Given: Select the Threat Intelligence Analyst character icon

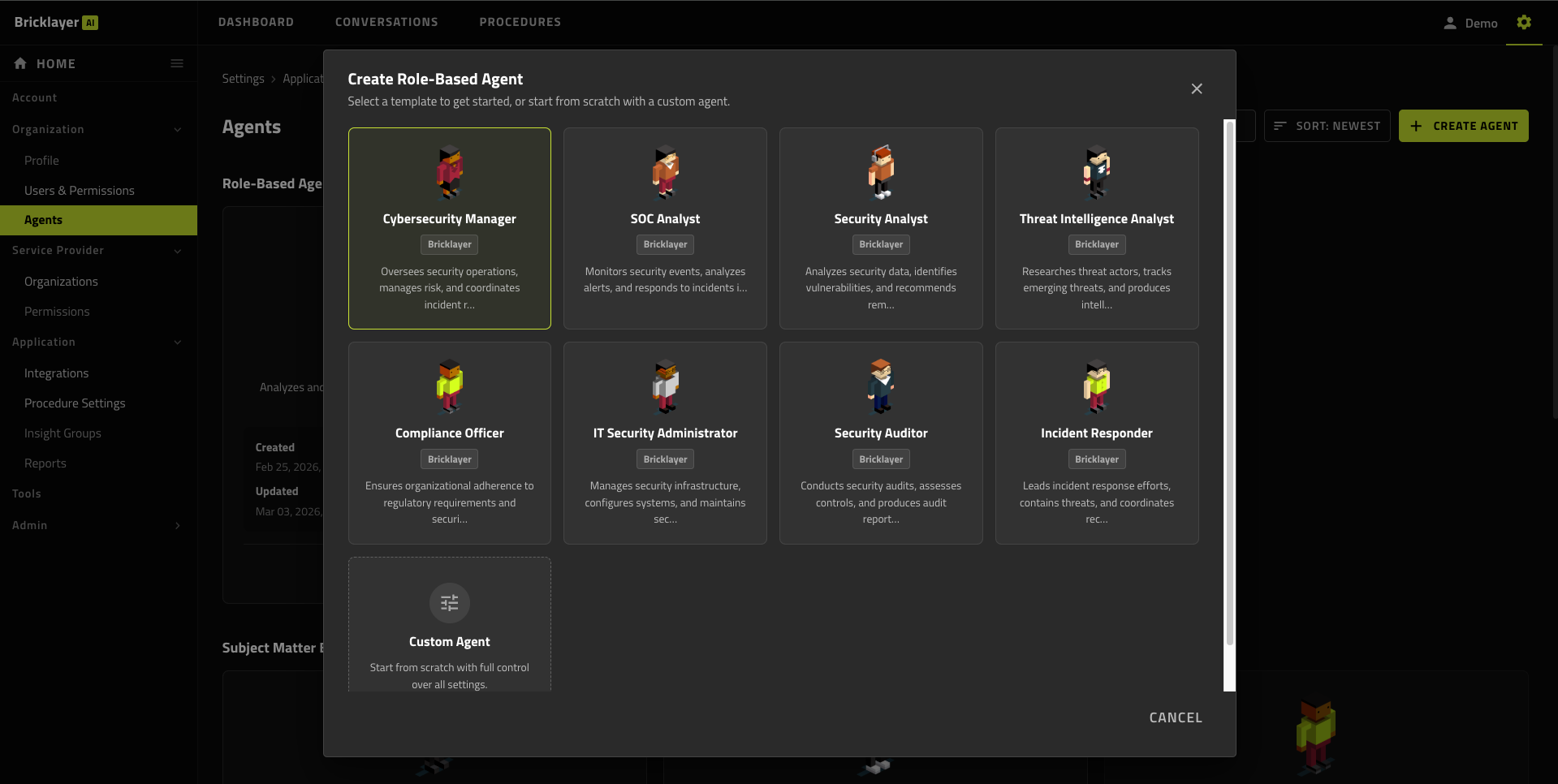Looking at the screenshot, I should click(x=1097, y=172).
